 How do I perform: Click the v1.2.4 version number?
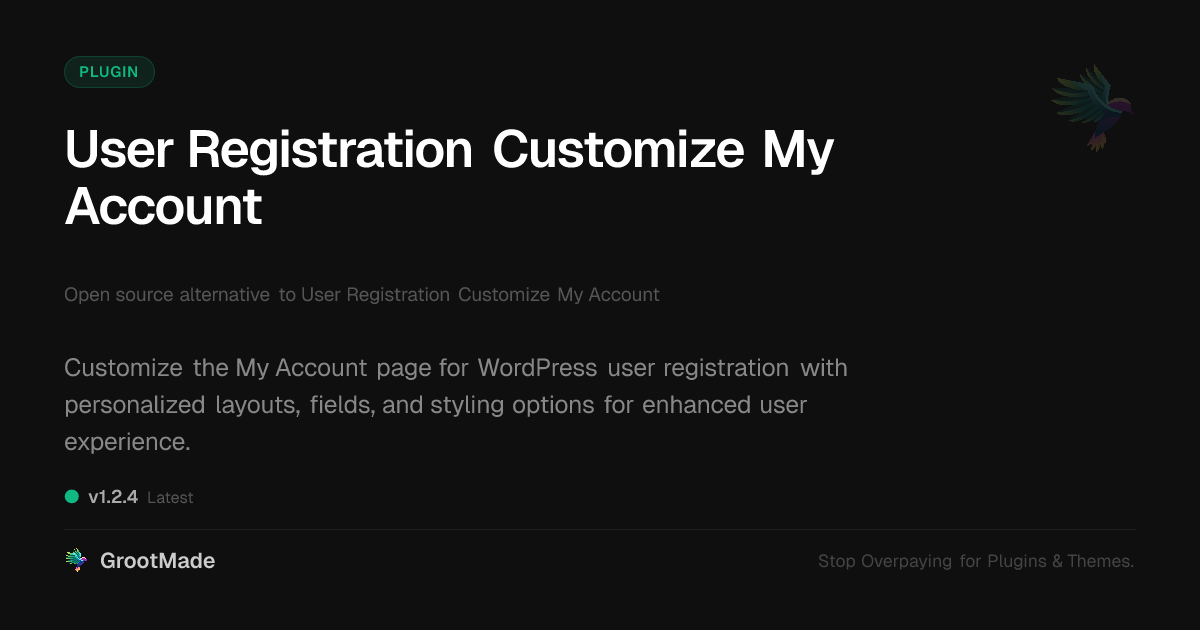113,497
